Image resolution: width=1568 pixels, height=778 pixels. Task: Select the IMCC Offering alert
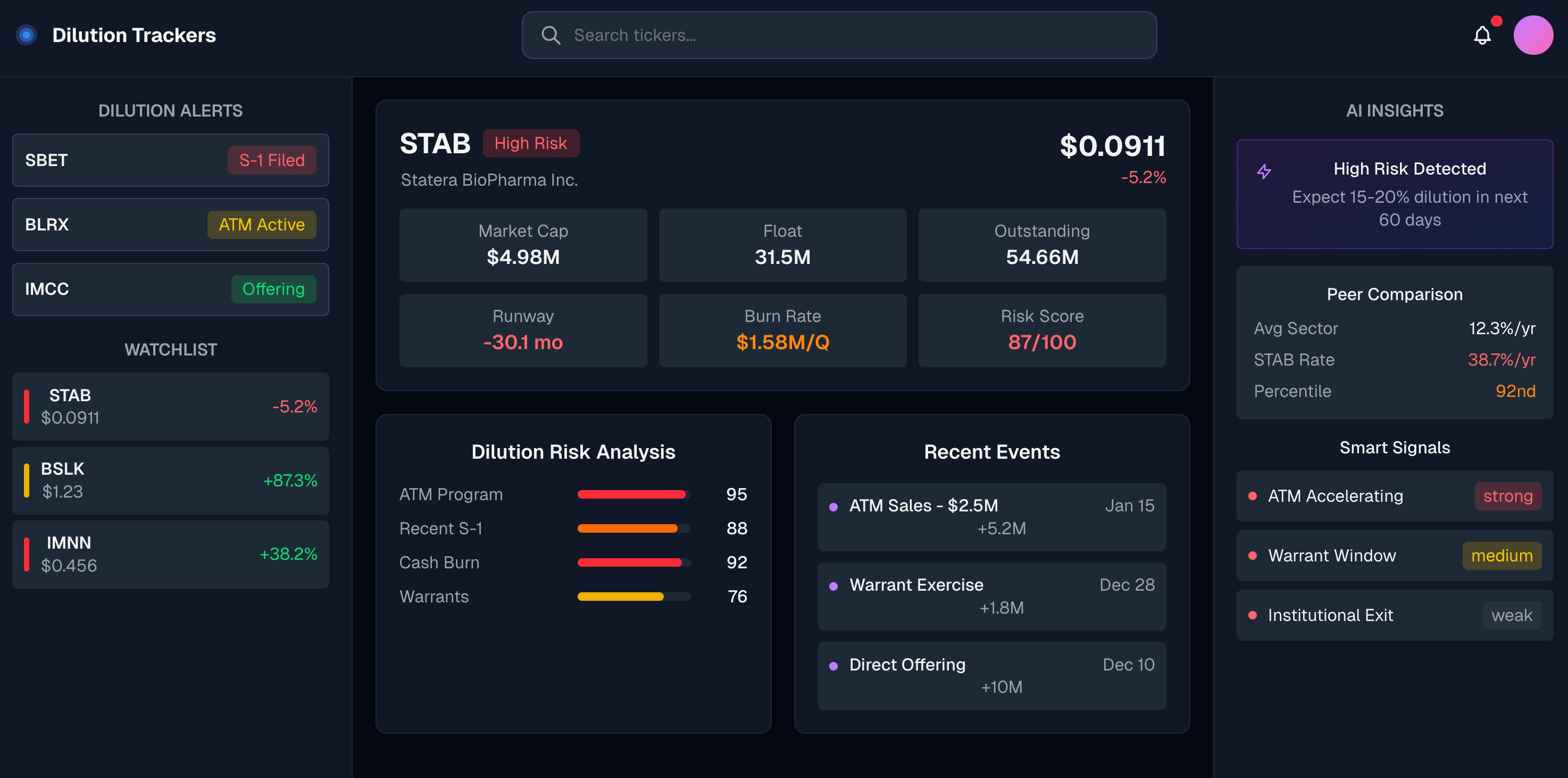click(x=170, y=289)
